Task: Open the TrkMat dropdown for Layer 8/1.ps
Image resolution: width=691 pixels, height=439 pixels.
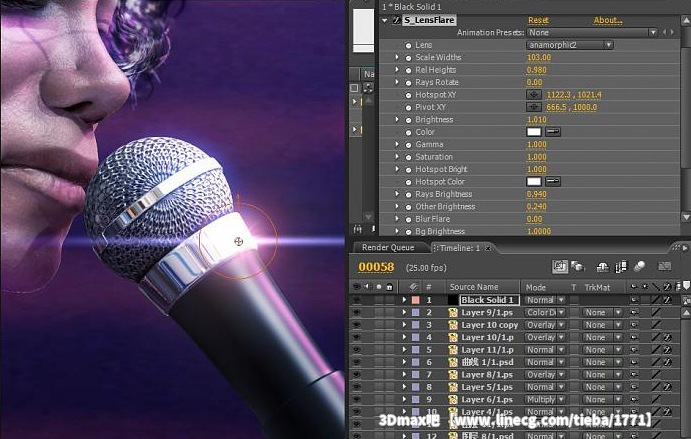Action: pyautogui.click(x=602, y=375)
